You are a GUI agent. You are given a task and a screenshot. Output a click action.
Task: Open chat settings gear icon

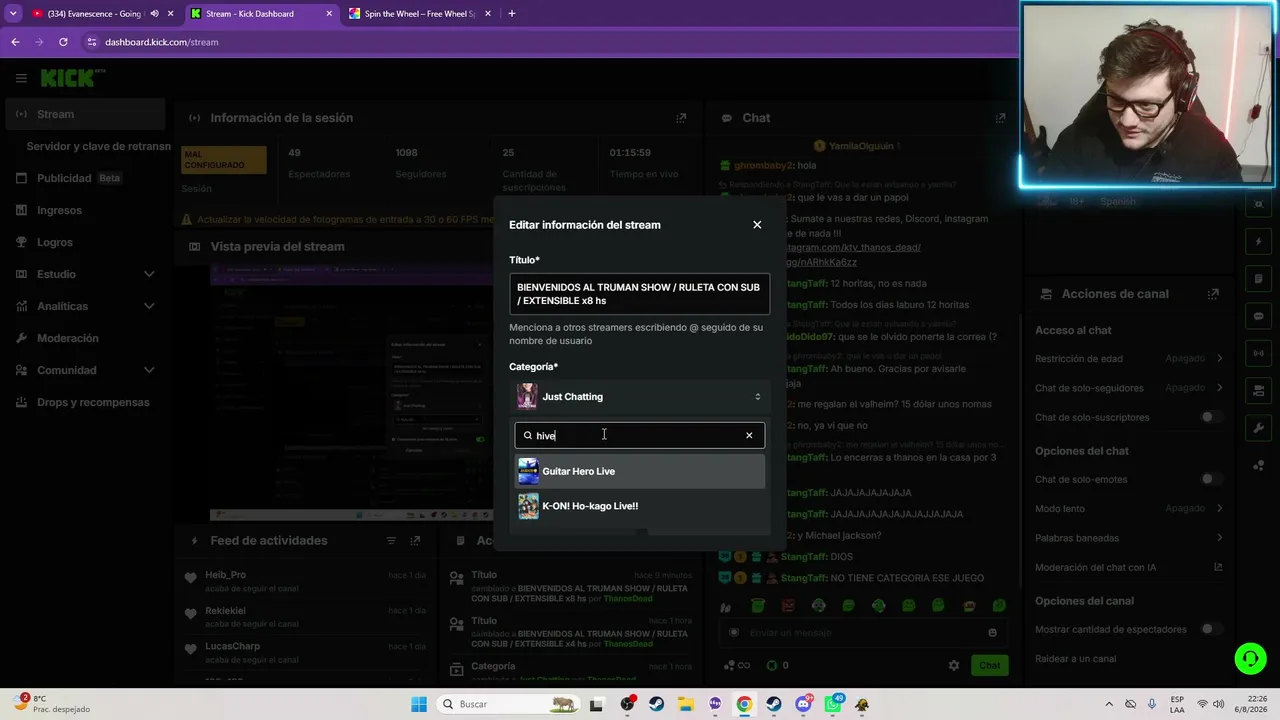954,665
